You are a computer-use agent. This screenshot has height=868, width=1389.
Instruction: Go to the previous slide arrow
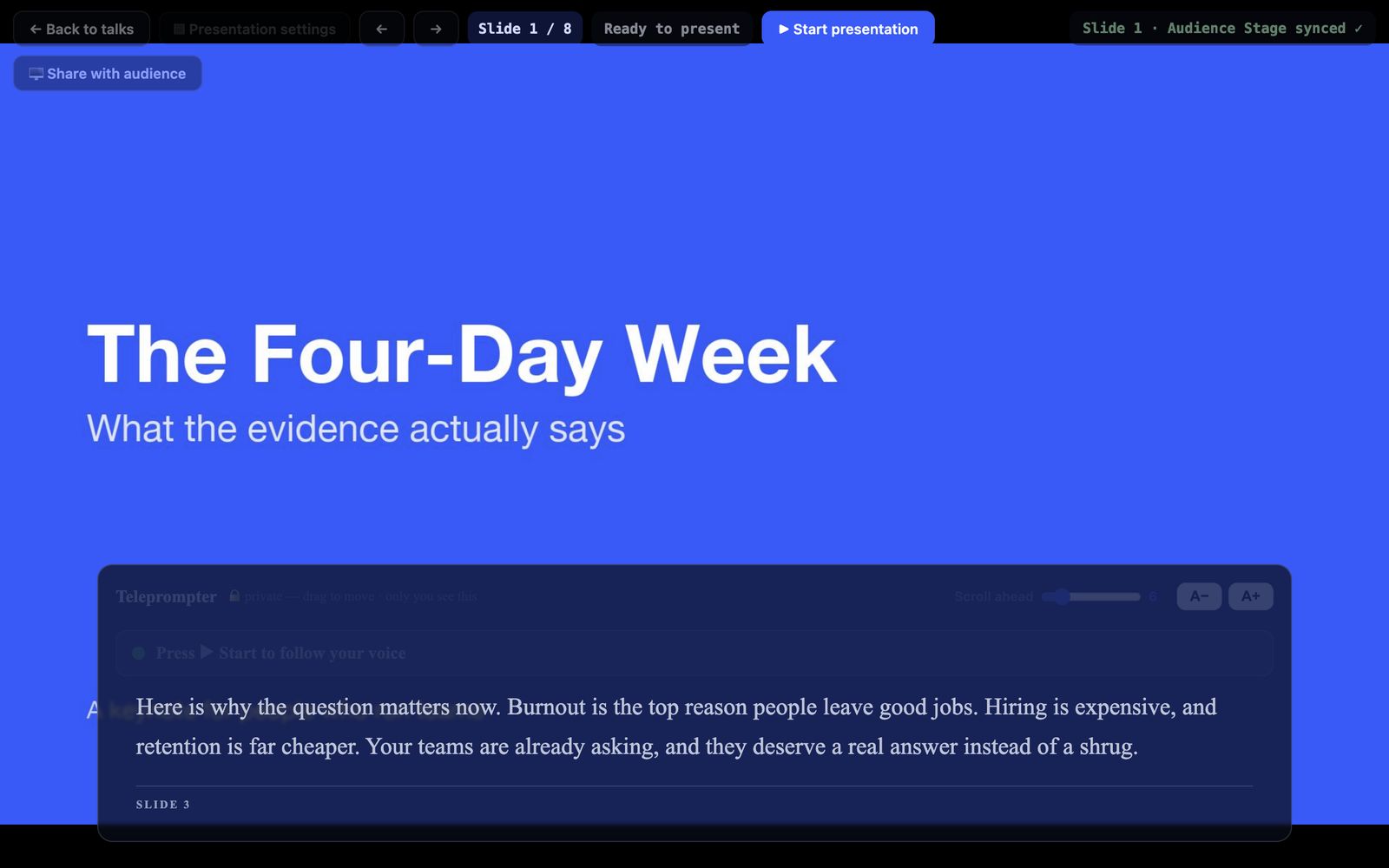(381, 29)
